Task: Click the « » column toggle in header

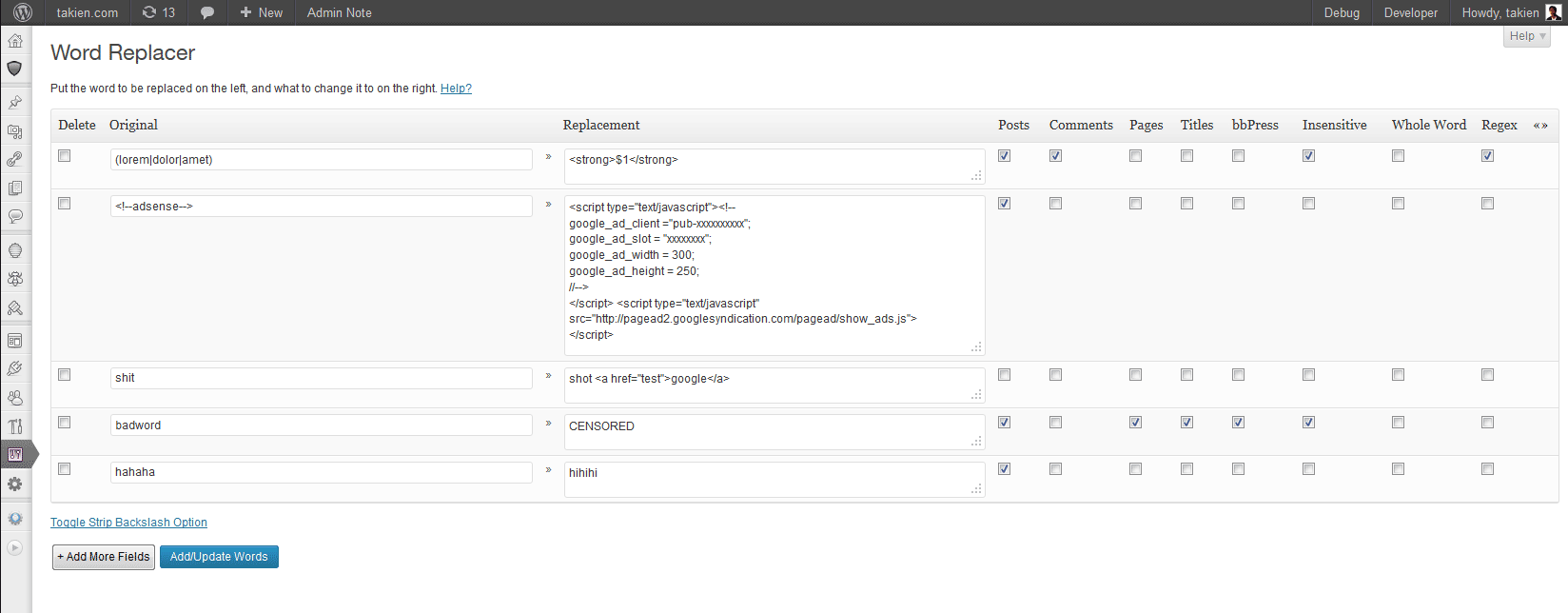Action: coord(1540,126)
